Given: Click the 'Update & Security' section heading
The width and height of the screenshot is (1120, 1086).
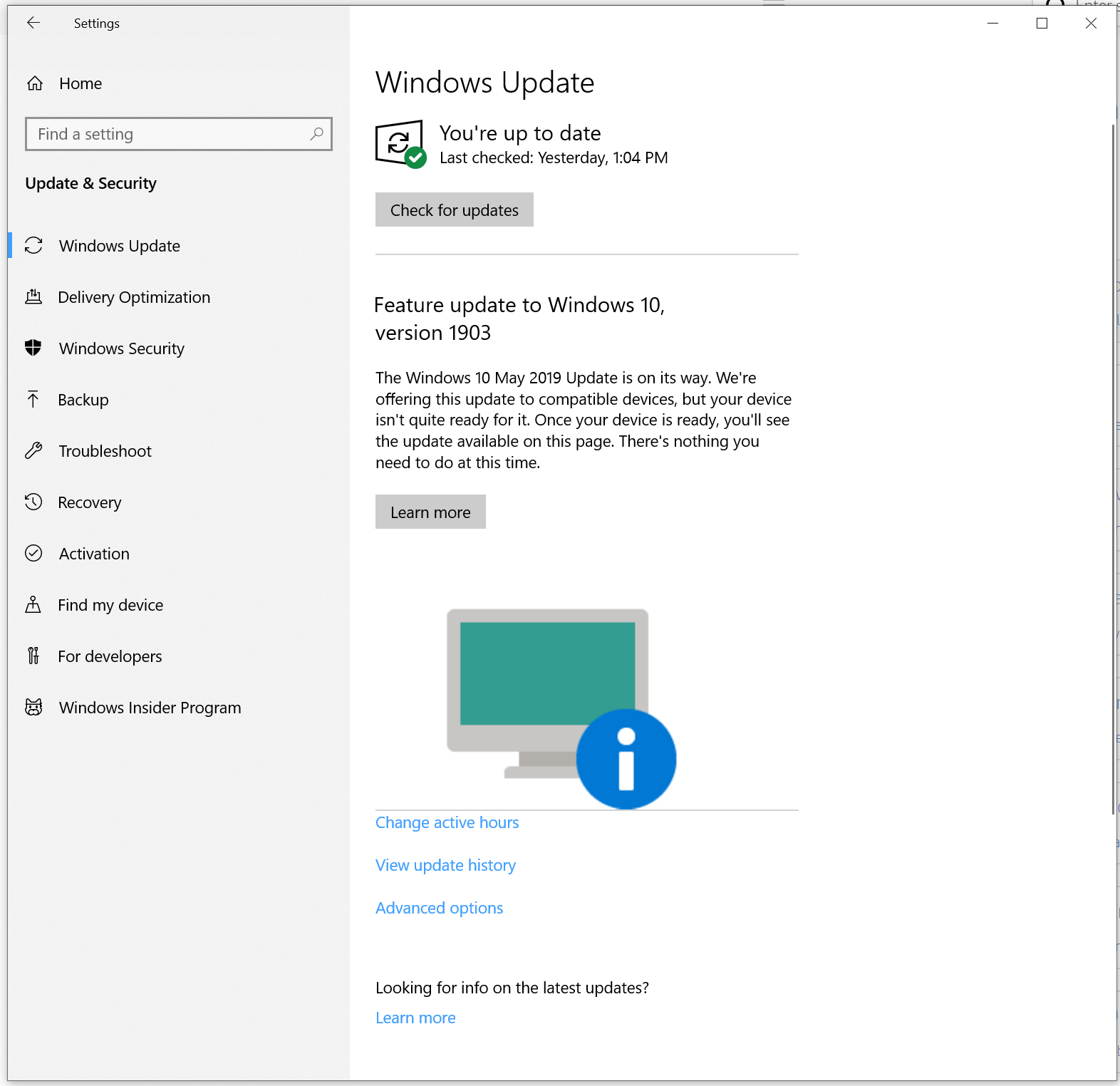Looking at the screenshot, I should click(x=91, y=183).
